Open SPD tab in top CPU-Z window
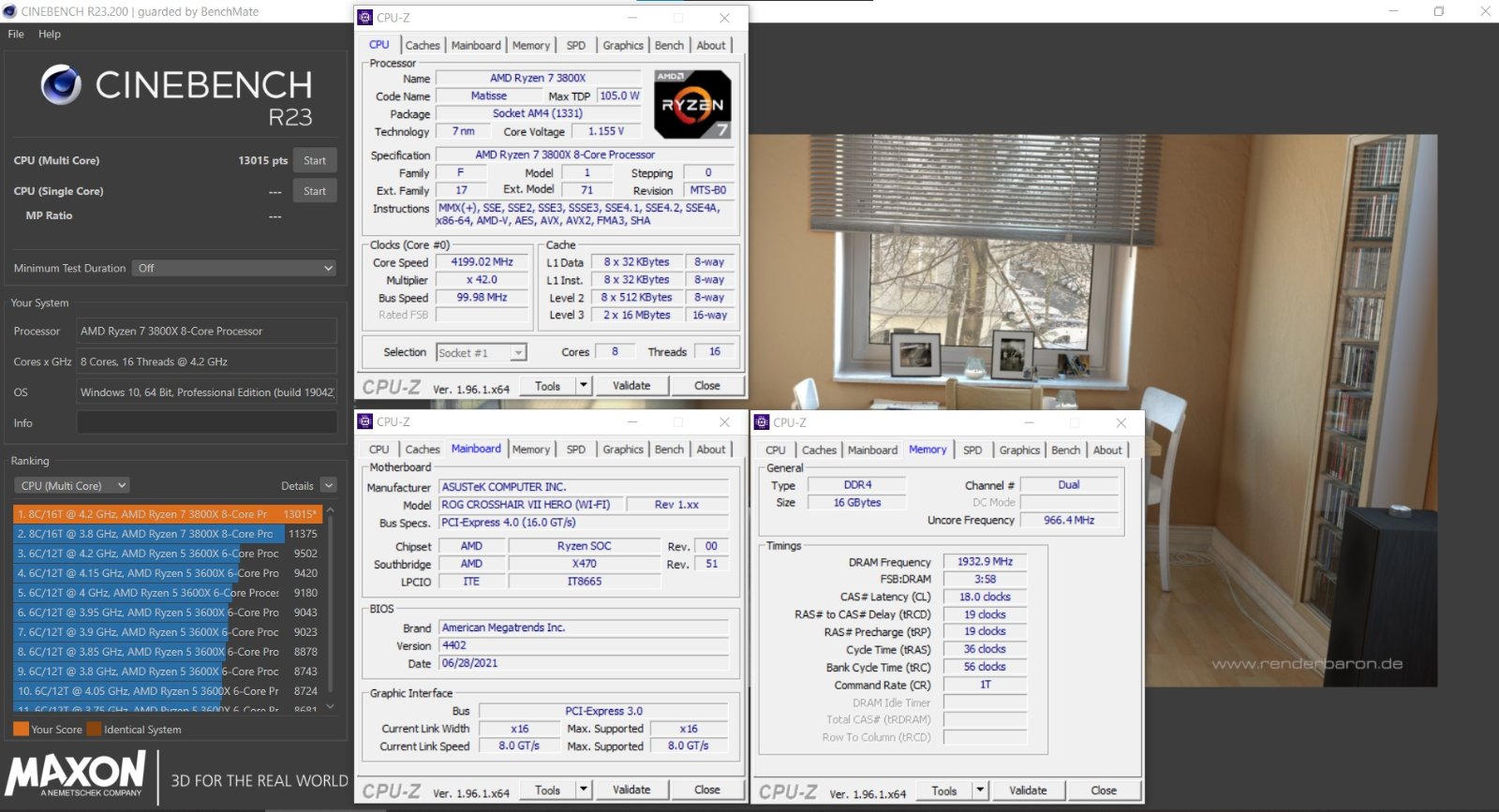The image size is (1499, 812). [576, 45]
